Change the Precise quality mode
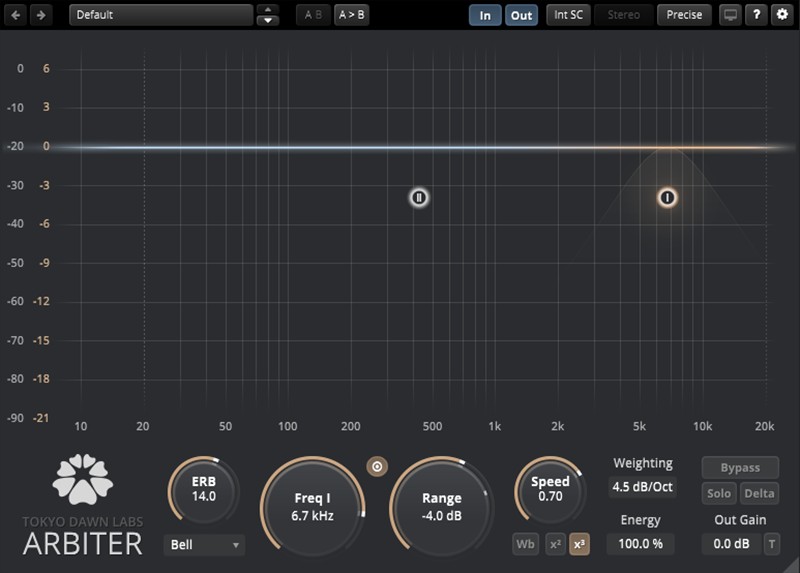The image size is (800, 573). pyautogui.click(x=684, y=15)
